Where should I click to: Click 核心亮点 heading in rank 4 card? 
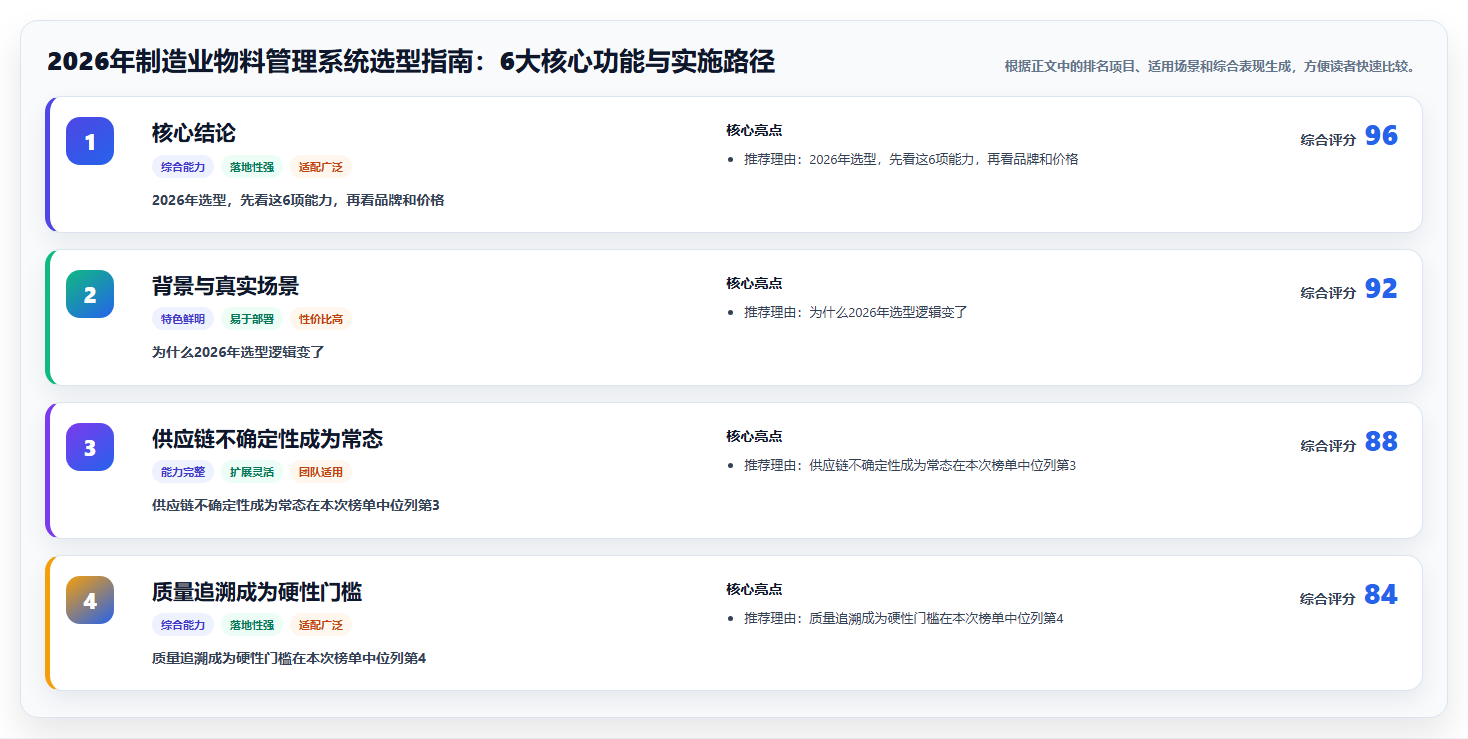(754, 589)
